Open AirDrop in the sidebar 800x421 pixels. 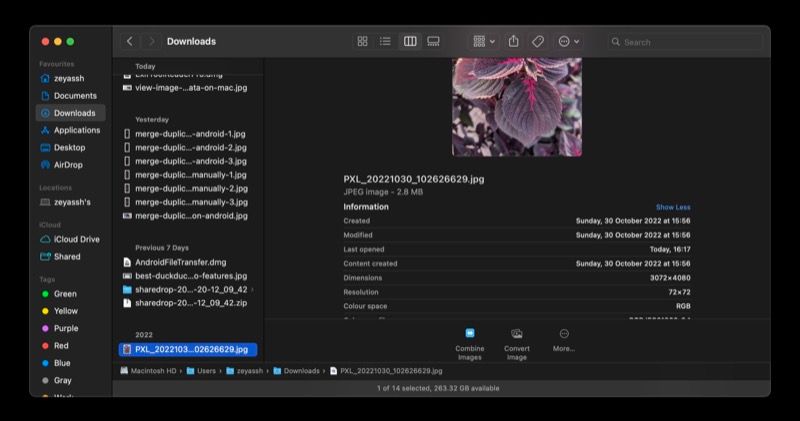(66, 164)
